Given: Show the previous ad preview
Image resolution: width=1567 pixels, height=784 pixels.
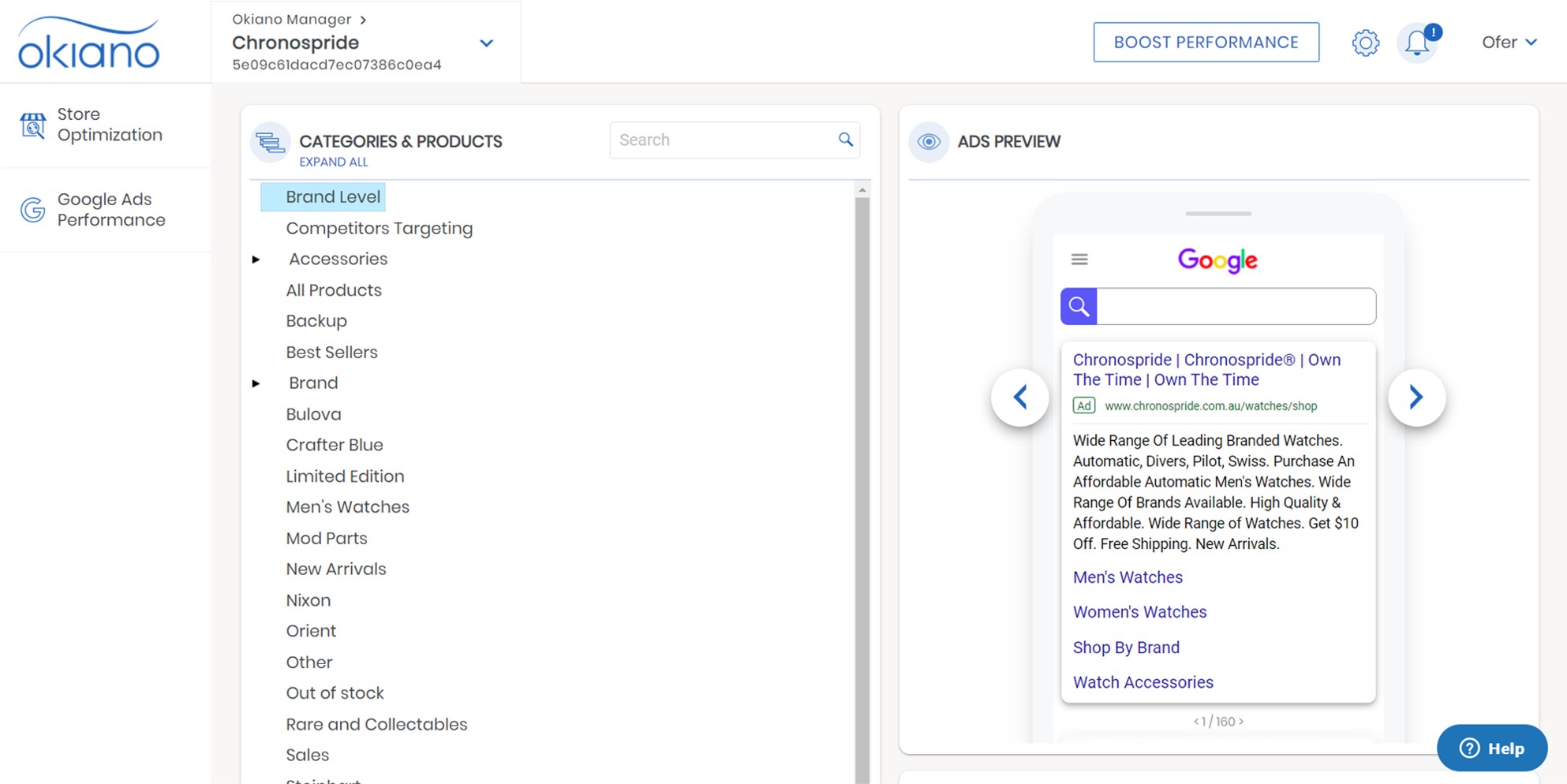Looking at the screenshot, I should pyautogui.click(x=1020, y=397).
